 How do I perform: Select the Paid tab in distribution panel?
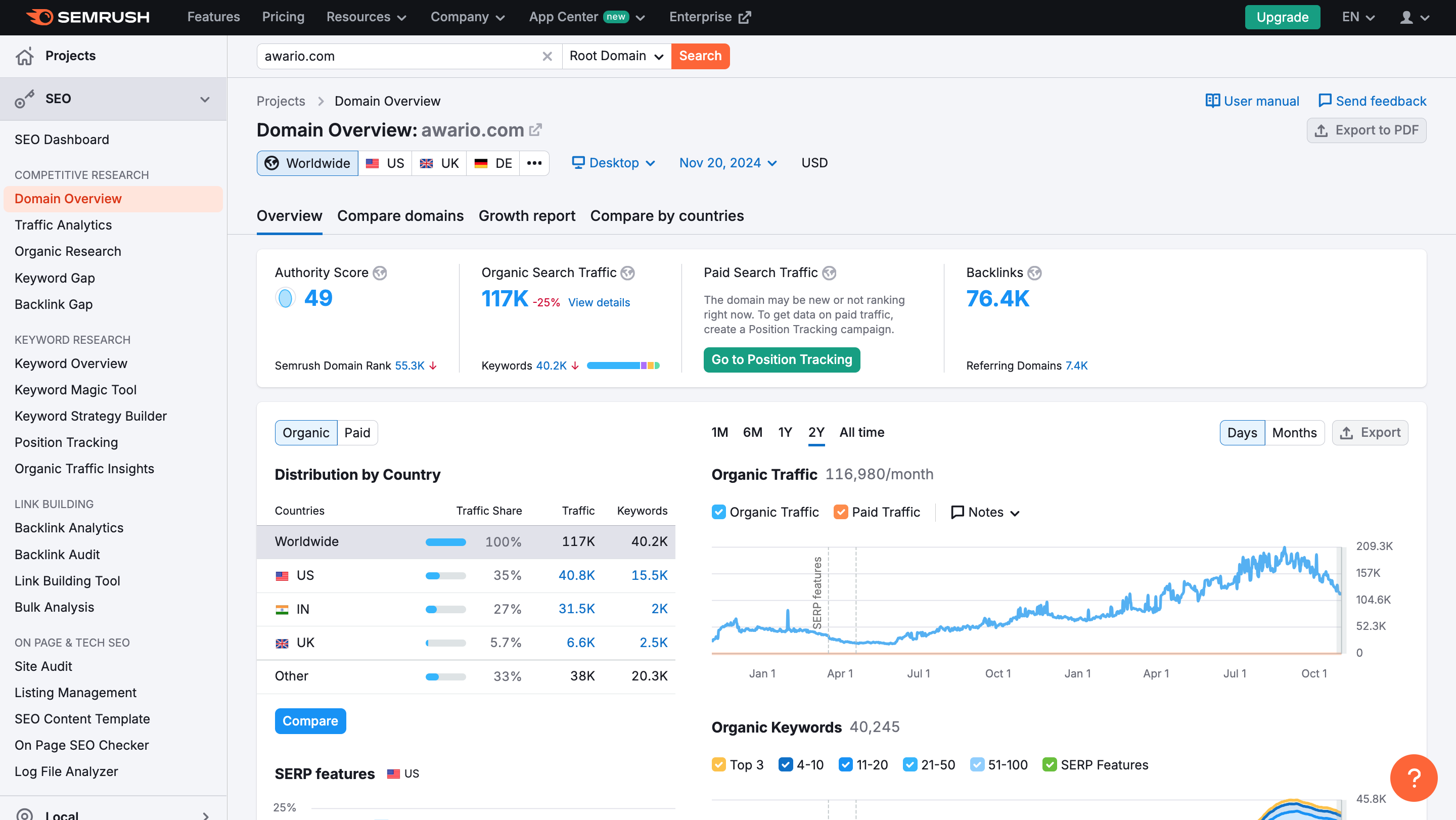coord(357,433)
